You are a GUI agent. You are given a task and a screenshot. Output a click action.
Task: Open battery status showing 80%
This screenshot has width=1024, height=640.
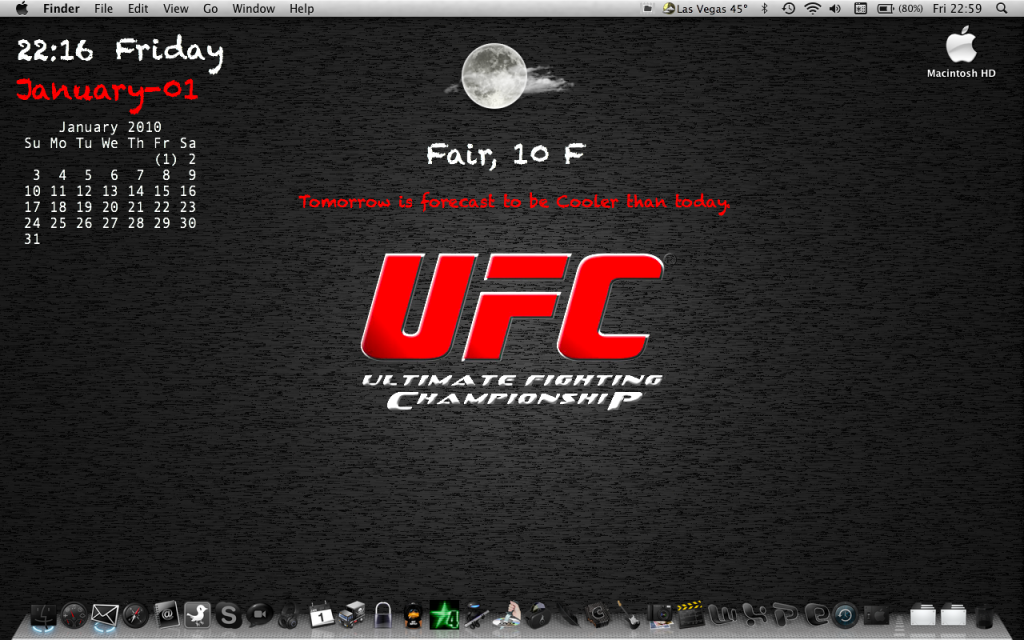tap(899, 8)
